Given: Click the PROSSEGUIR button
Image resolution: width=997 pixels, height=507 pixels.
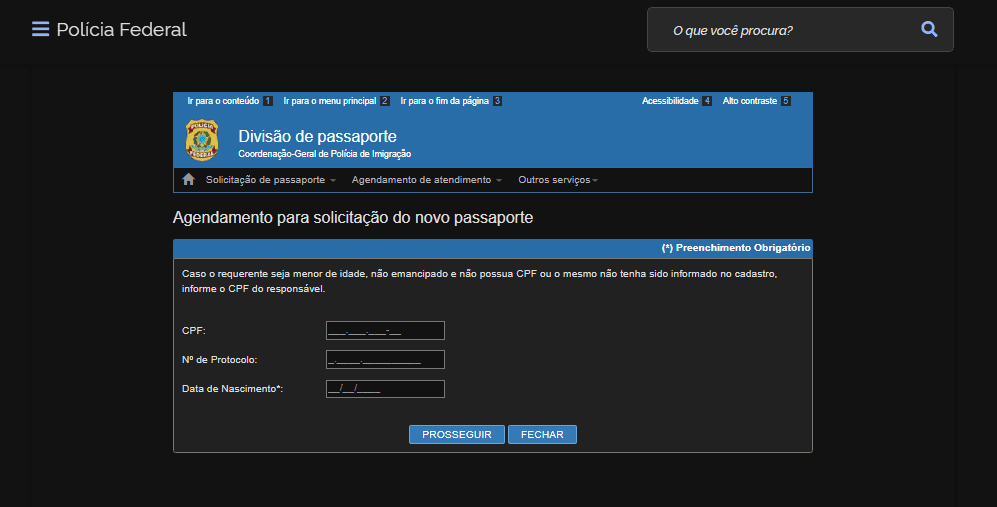Looking at the screenshot, I should (x=456, y=435).
